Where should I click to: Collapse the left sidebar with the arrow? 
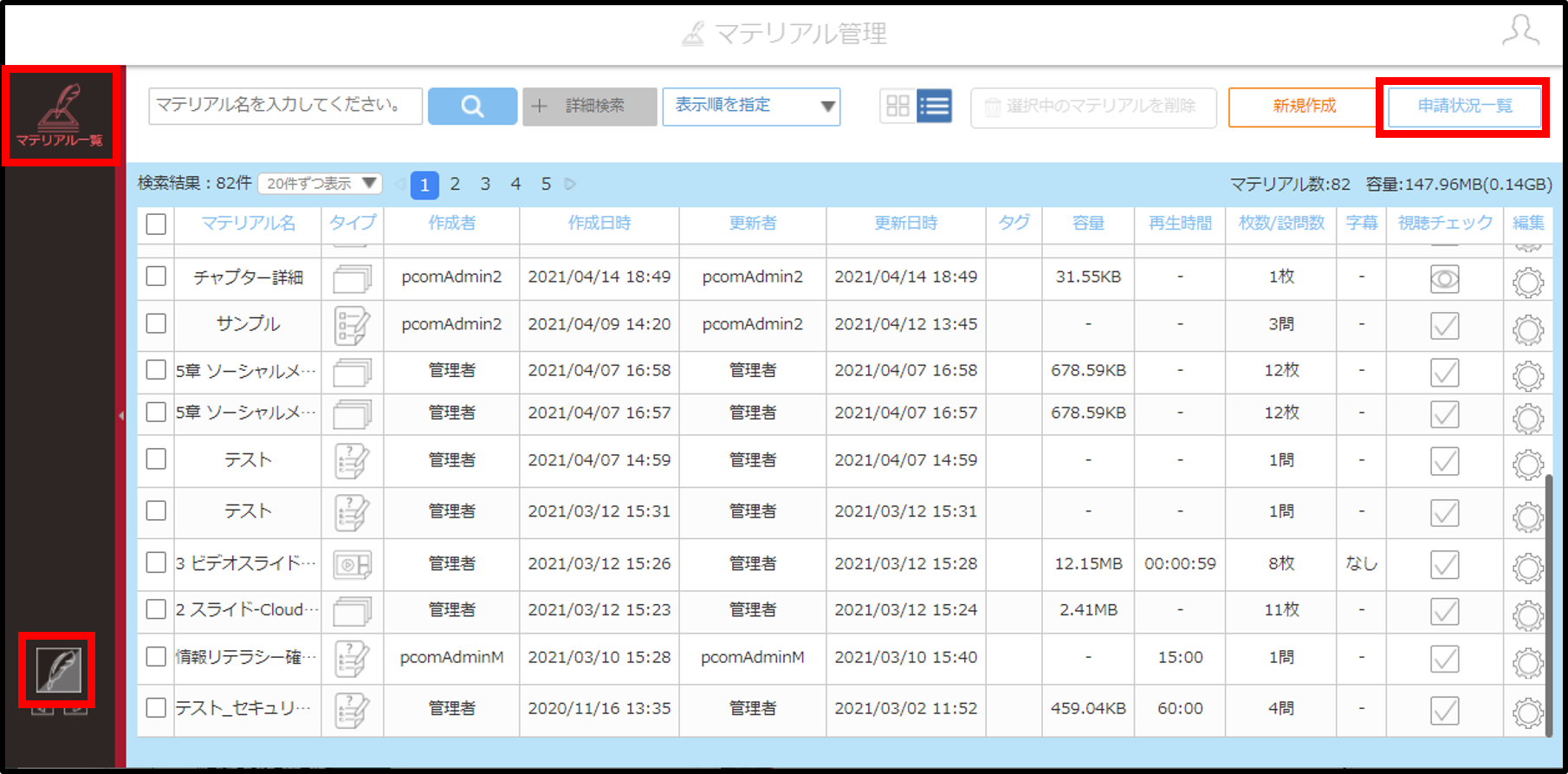pyautogui.click(x=121, y=415)
